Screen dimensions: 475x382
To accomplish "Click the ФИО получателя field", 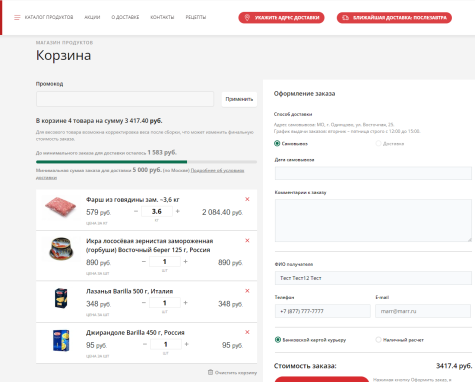I will [373, 278].
